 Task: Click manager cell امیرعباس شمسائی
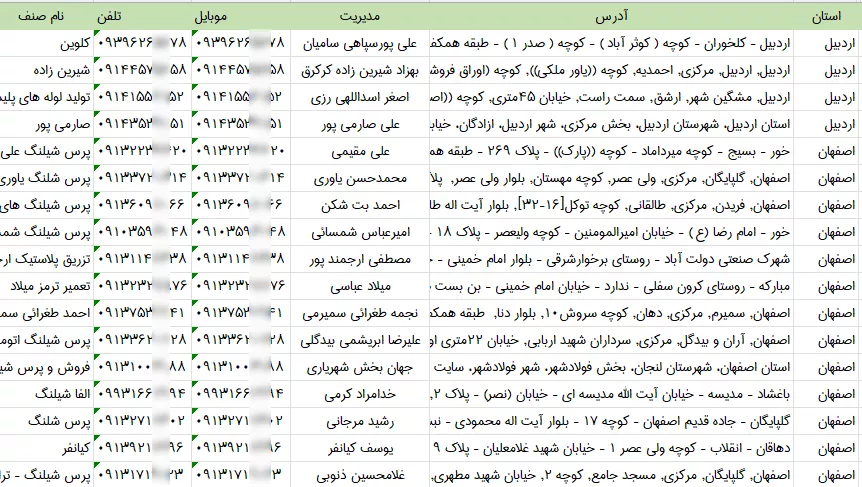point(360,232)
